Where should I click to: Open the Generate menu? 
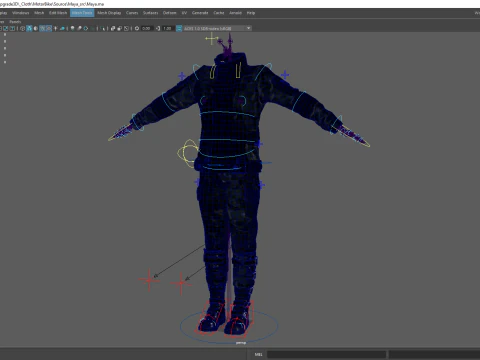pos(200,13)
